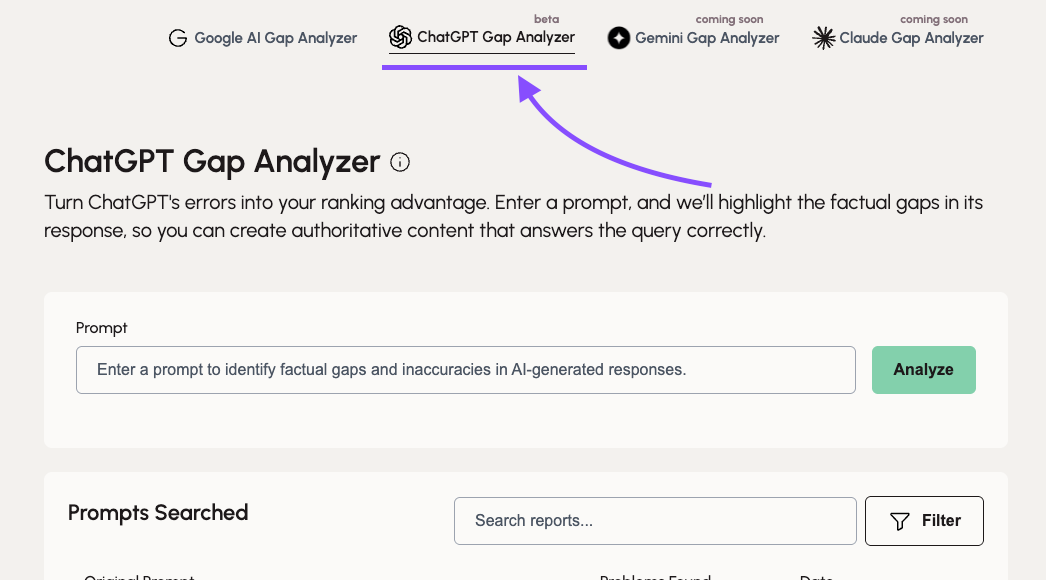Click the coming soon label above Gemini
Viewport: 1046px width, 580px height.
point(729,18)
